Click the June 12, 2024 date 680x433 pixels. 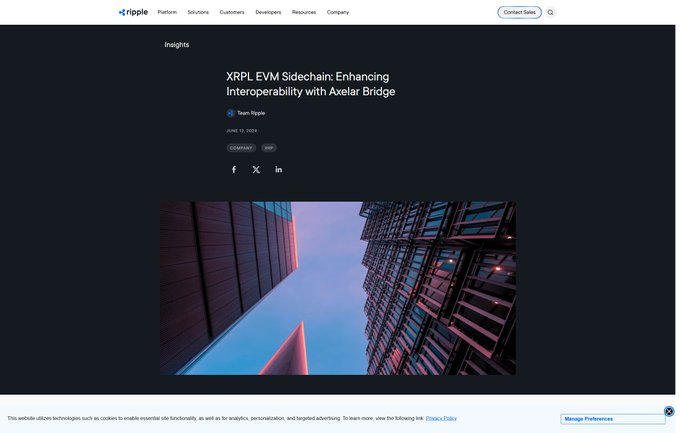tap(242, 131)
